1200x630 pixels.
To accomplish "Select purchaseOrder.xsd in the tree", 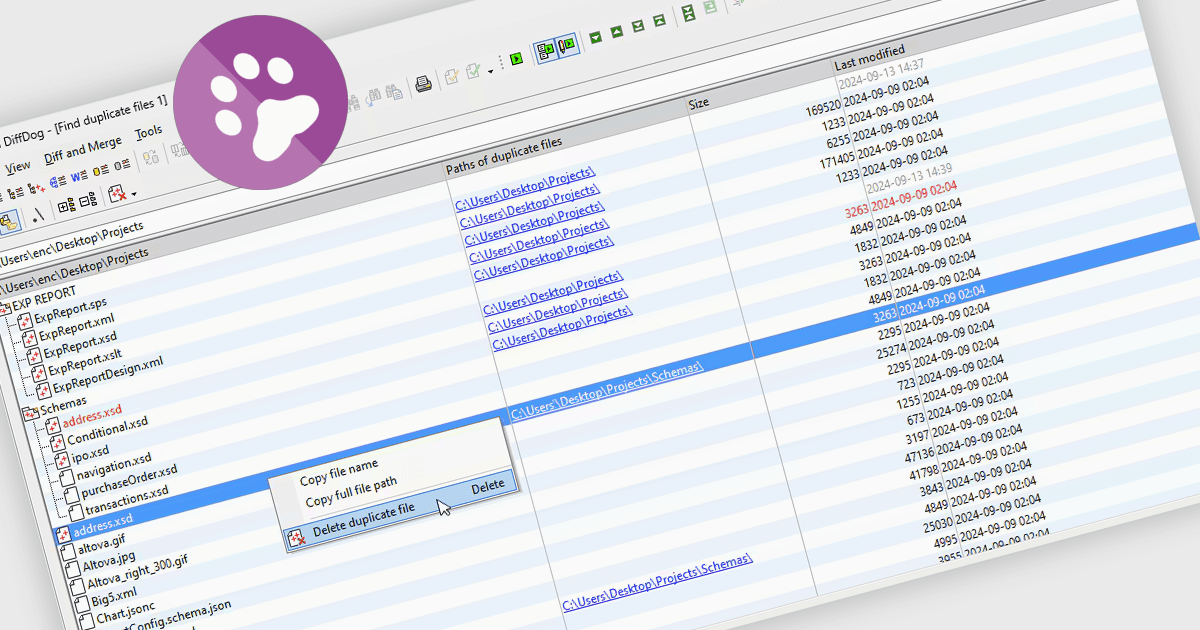I will click(x=129, y=482).
